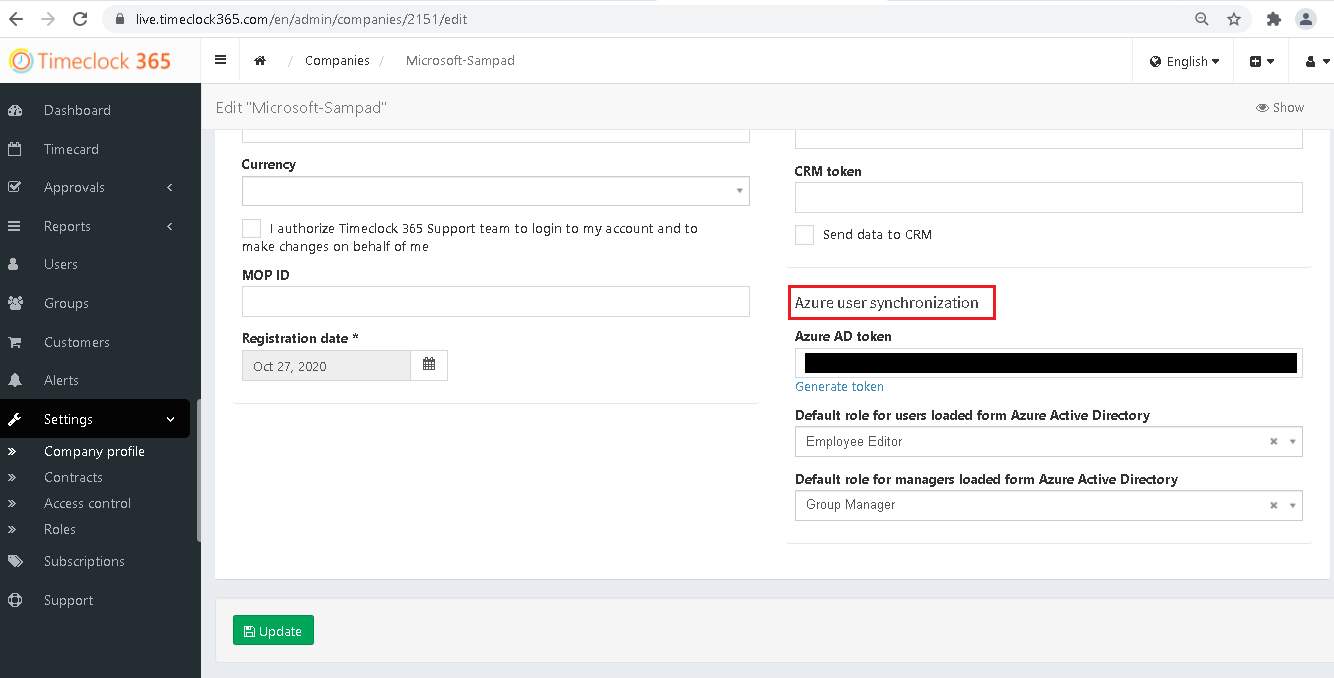Open the plus quick-add menu
This screenshot has height=678, width=1334.
point(1261,61)
